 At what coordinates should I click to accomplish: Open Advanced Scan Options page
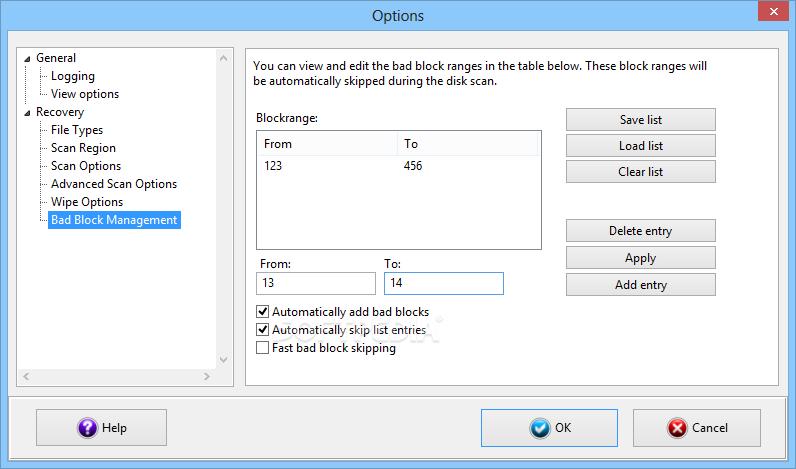click(114, 184)
